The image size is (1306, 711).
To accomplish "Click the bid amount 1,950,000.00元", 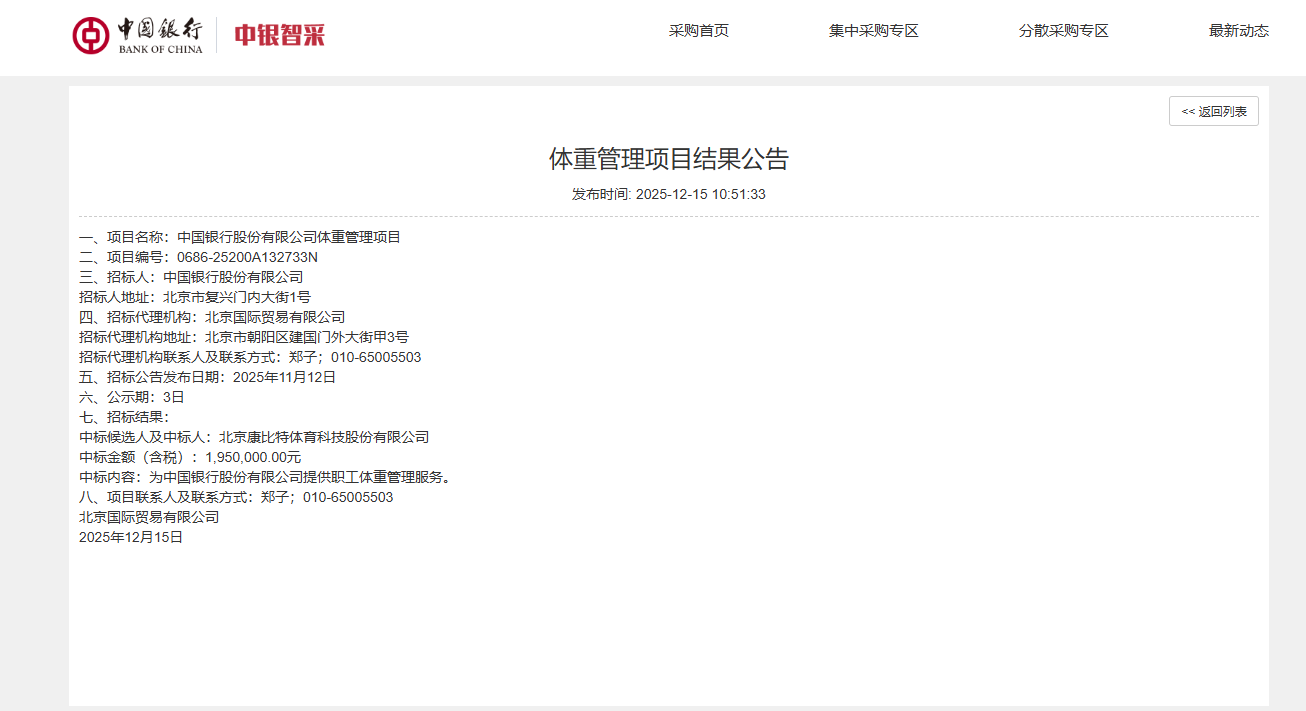I will (253, 457).
